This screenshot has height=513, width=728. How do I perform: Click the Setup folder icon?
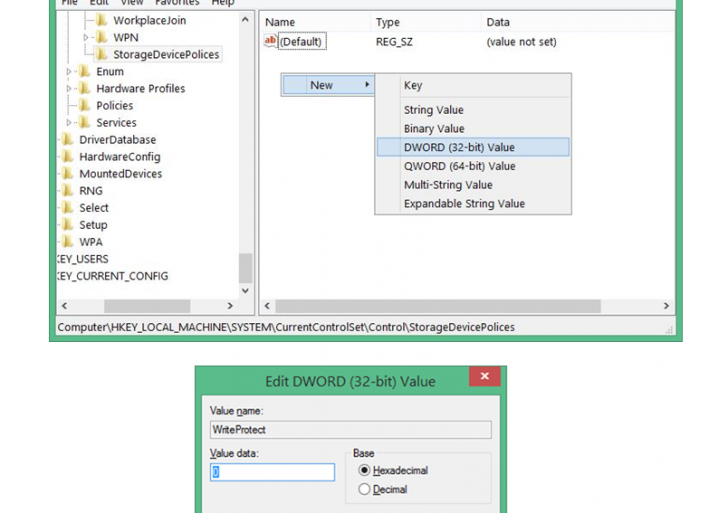(68, 225)
